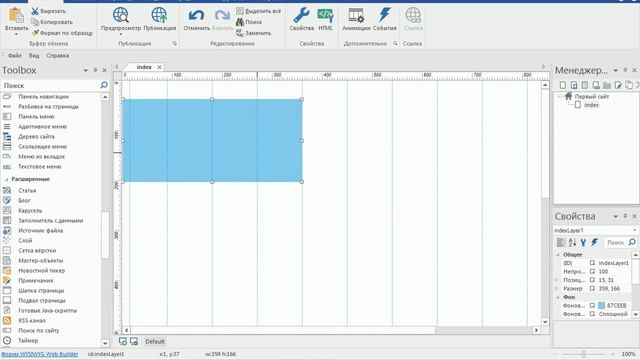Viewport: 640px width, 360px height.
Task: Click Select All (Выделить всё)
Action: pyautogui.click(x=258, y=11)
